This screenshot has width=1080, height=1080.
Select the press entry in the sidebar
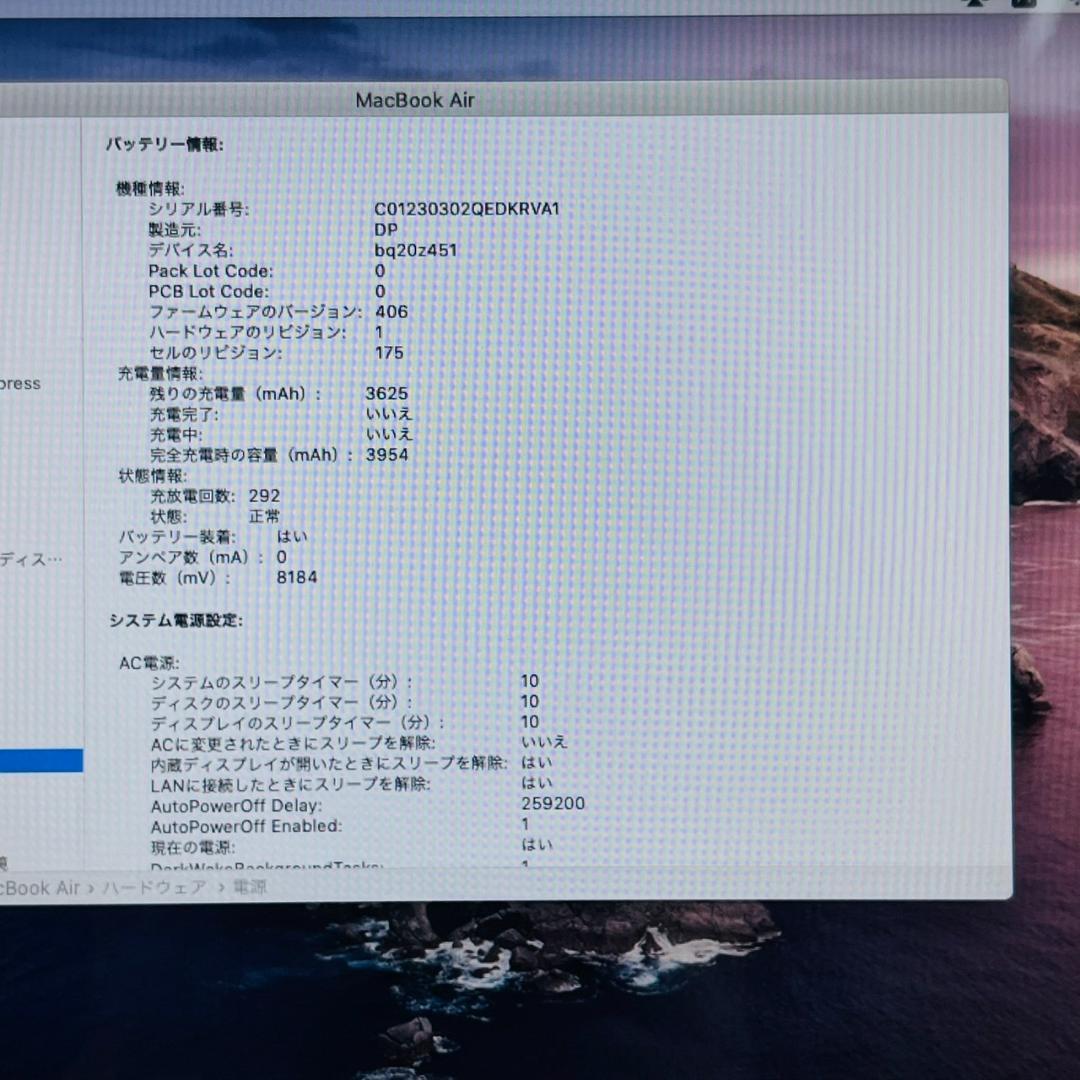click(20, 383)
